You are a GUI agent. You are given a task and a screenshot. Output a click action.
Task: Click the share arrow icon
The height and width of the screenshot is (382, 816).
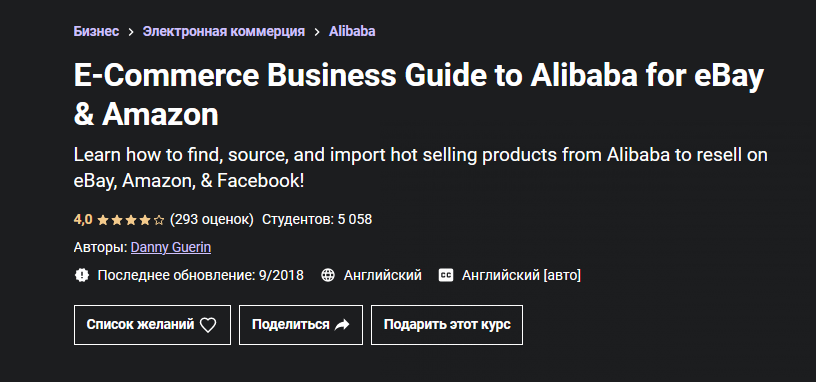tap(342, 325)
